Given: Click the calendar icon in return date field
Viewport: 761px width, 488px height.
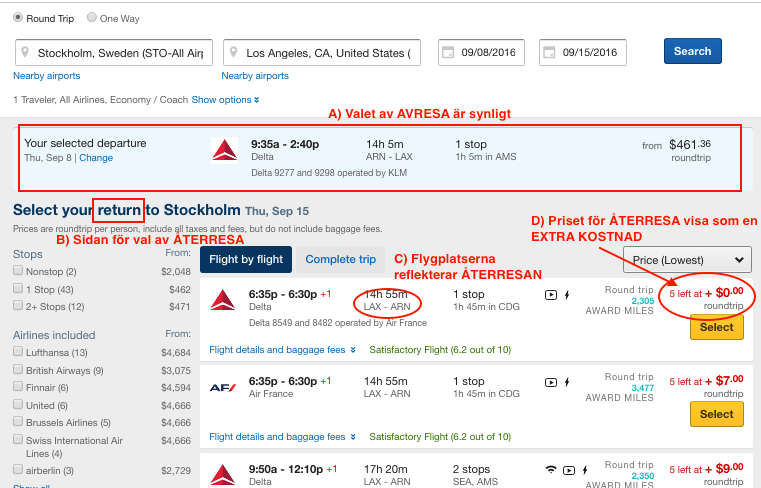Looking at the screenshot, I should pyautogui.click(x=548, y=52).
